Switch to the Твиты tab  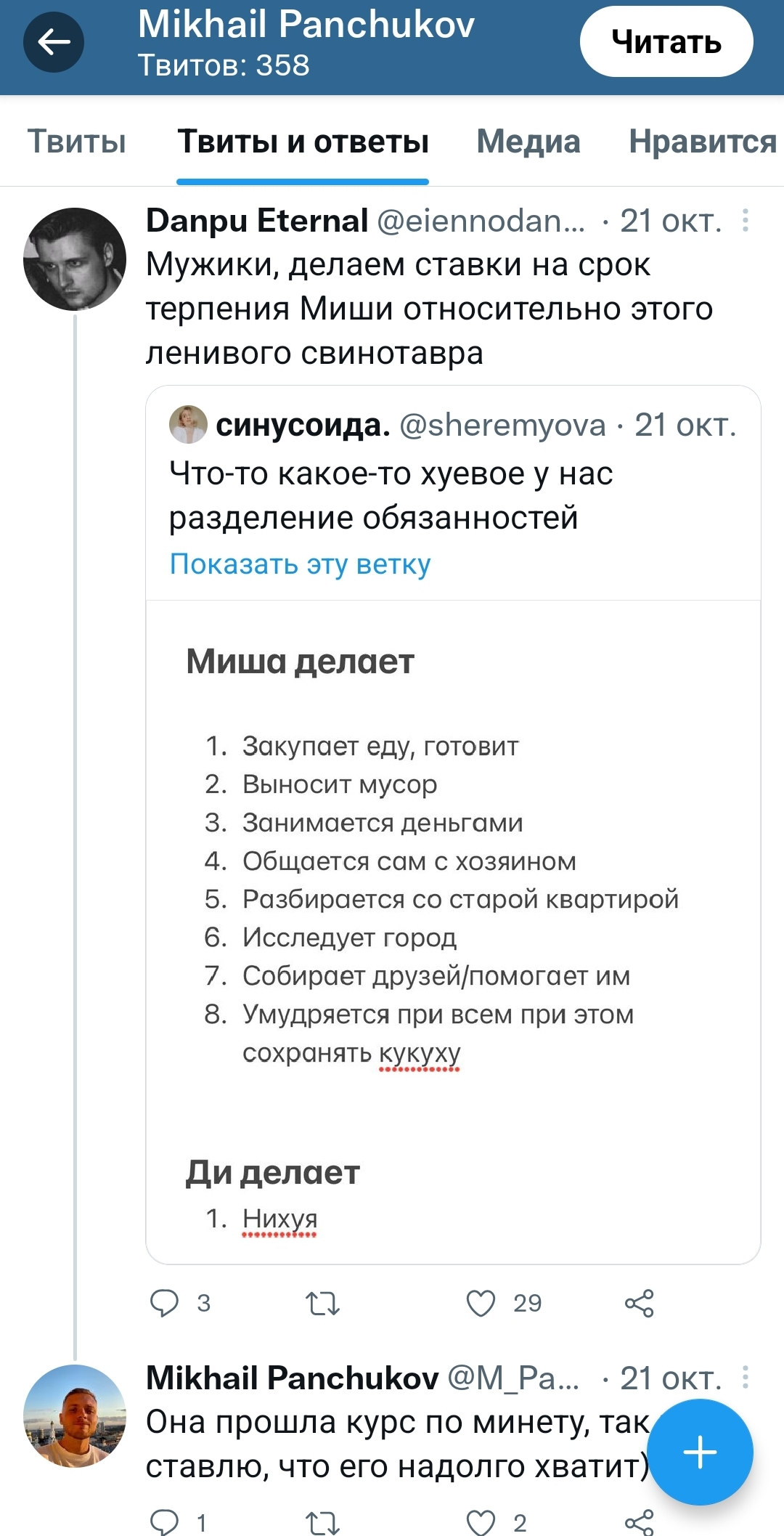click(77, 142)
